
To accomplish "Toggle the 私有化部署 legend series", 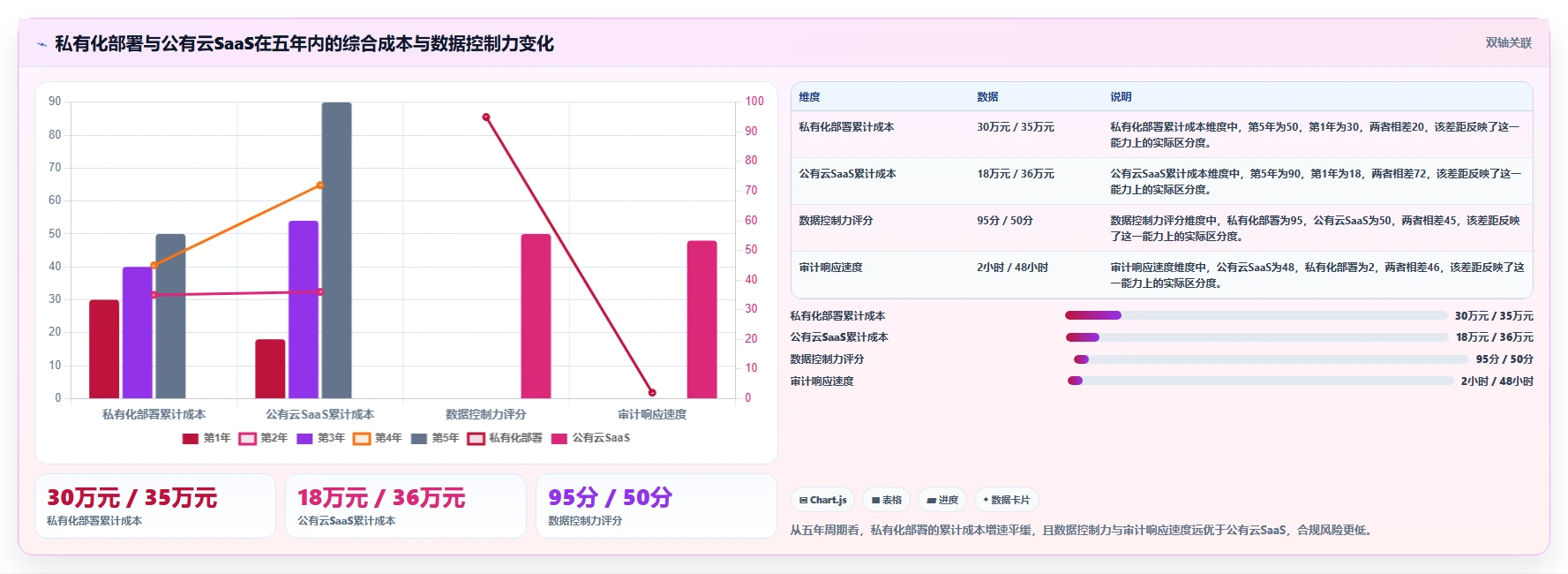I will pyautogui.click(x=505, y=438).
